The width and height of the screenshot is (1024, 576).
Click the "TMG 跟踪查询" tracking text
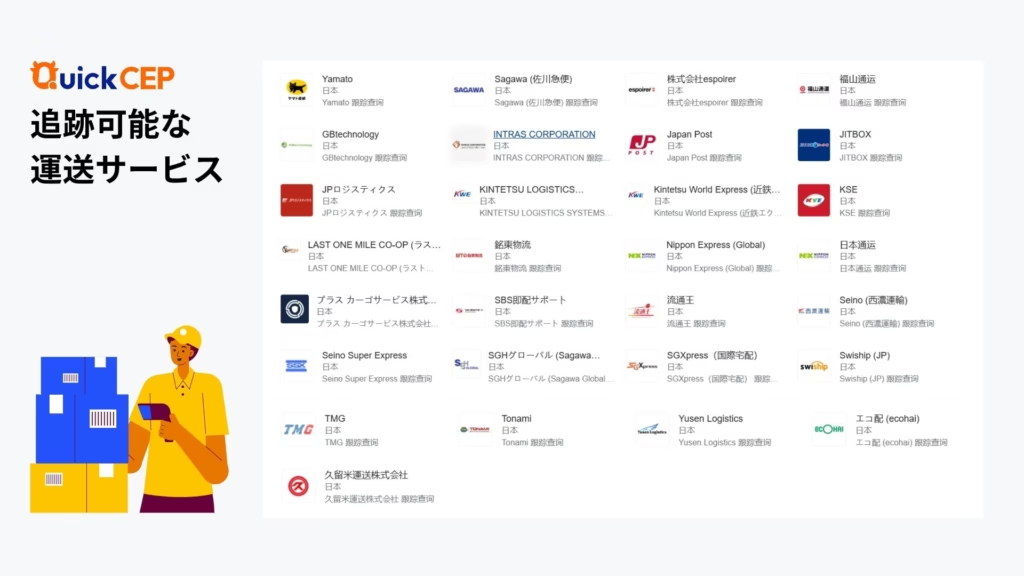point(351,442)
